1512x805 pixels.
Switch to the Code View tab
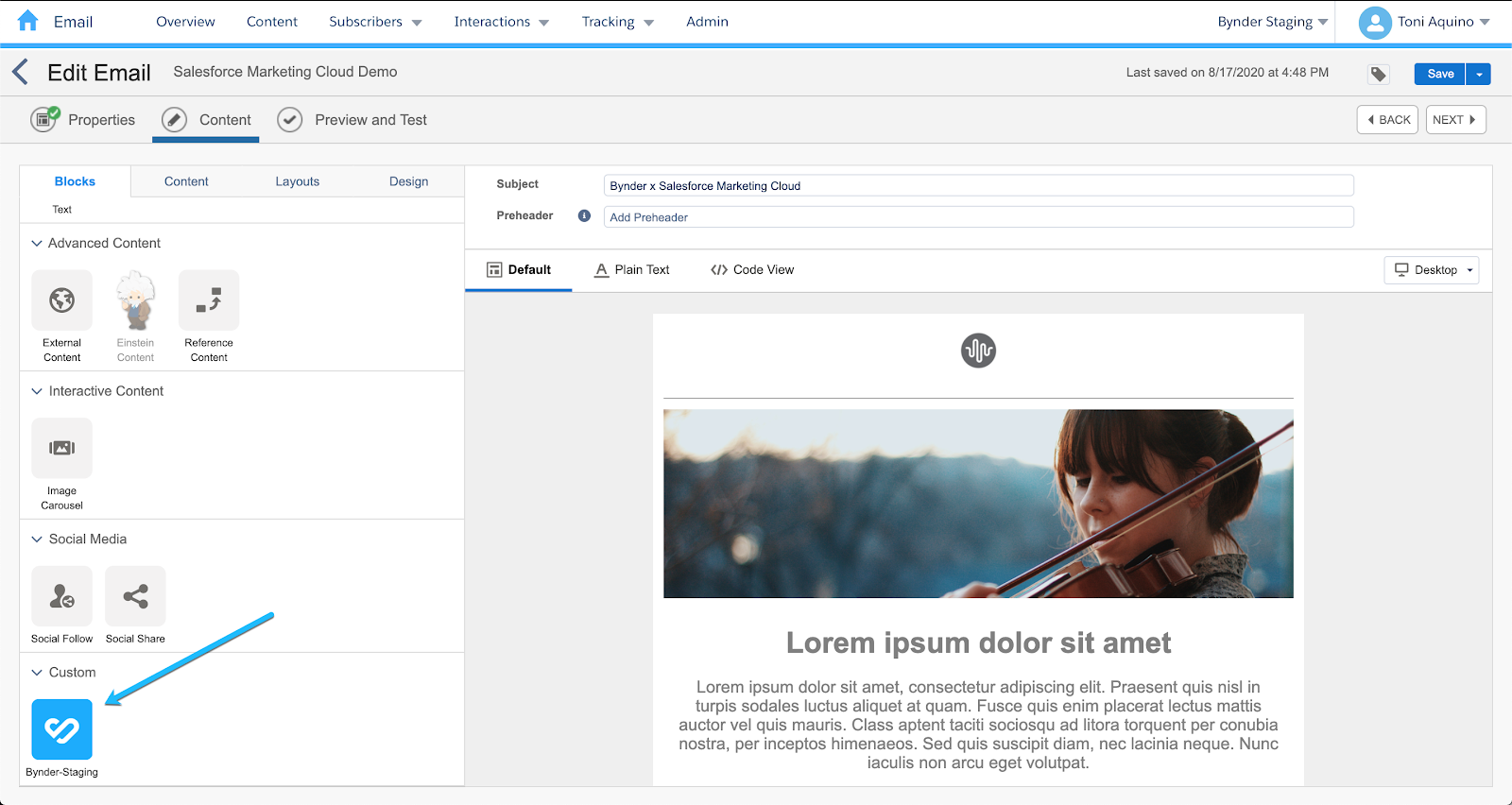pos(752,270)
